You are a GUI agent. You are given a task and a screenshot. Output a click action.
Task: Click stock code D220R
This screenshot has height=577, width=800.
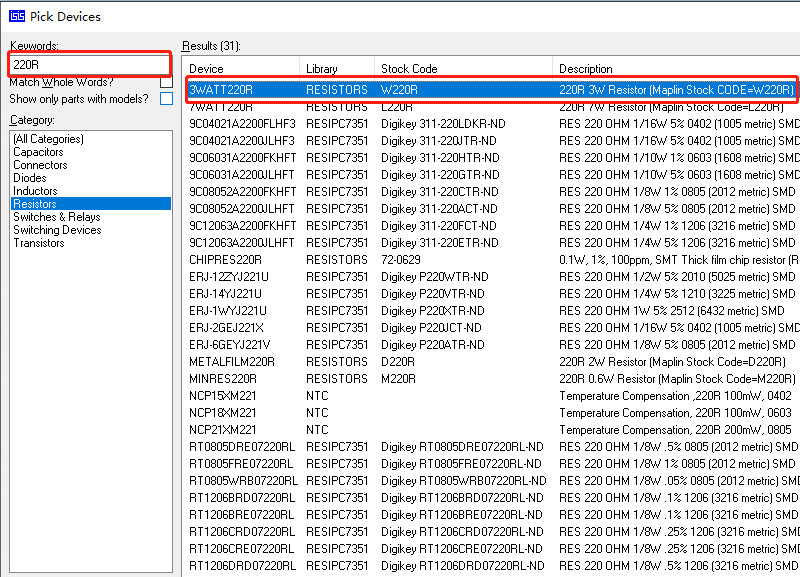[x=398, y=362]
